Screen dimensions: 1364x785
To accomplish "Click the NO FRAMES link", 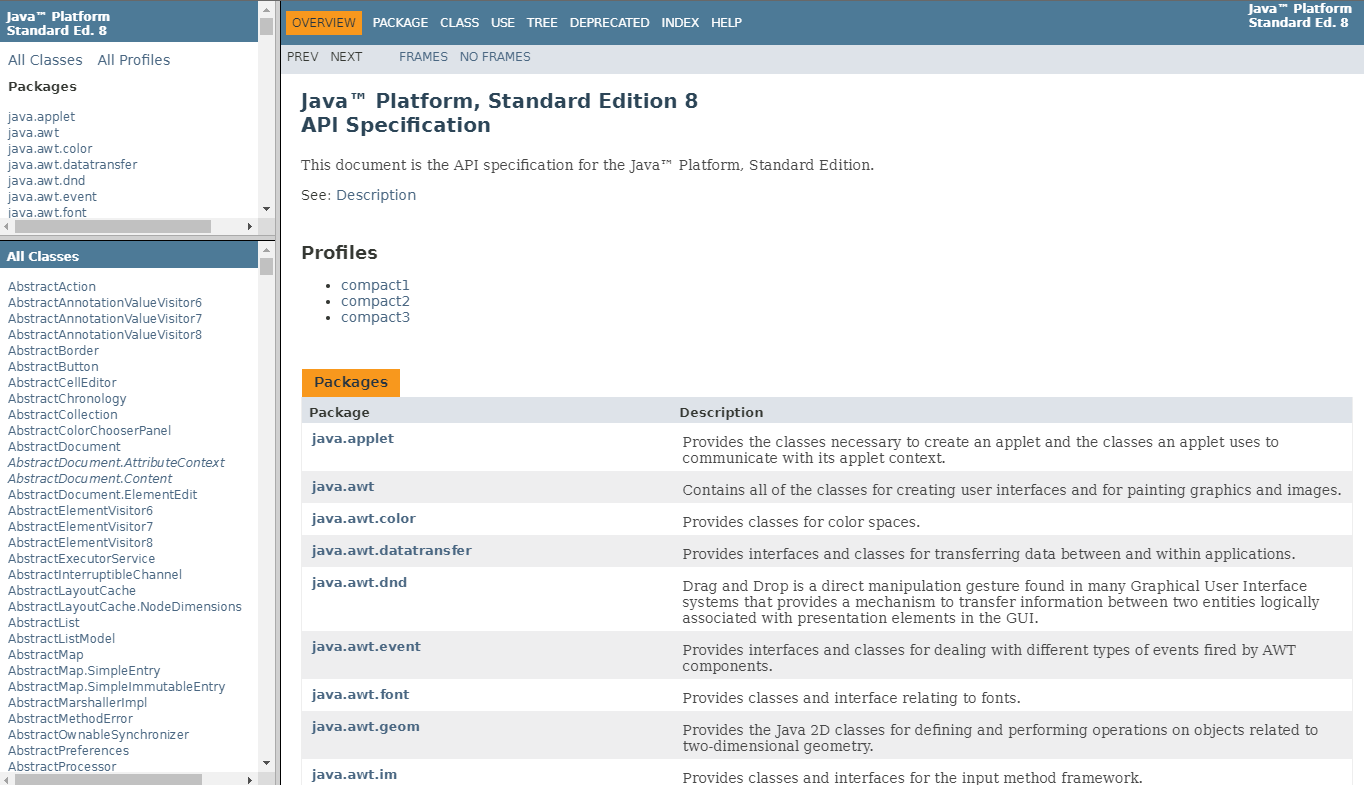I will coord(495,57).
